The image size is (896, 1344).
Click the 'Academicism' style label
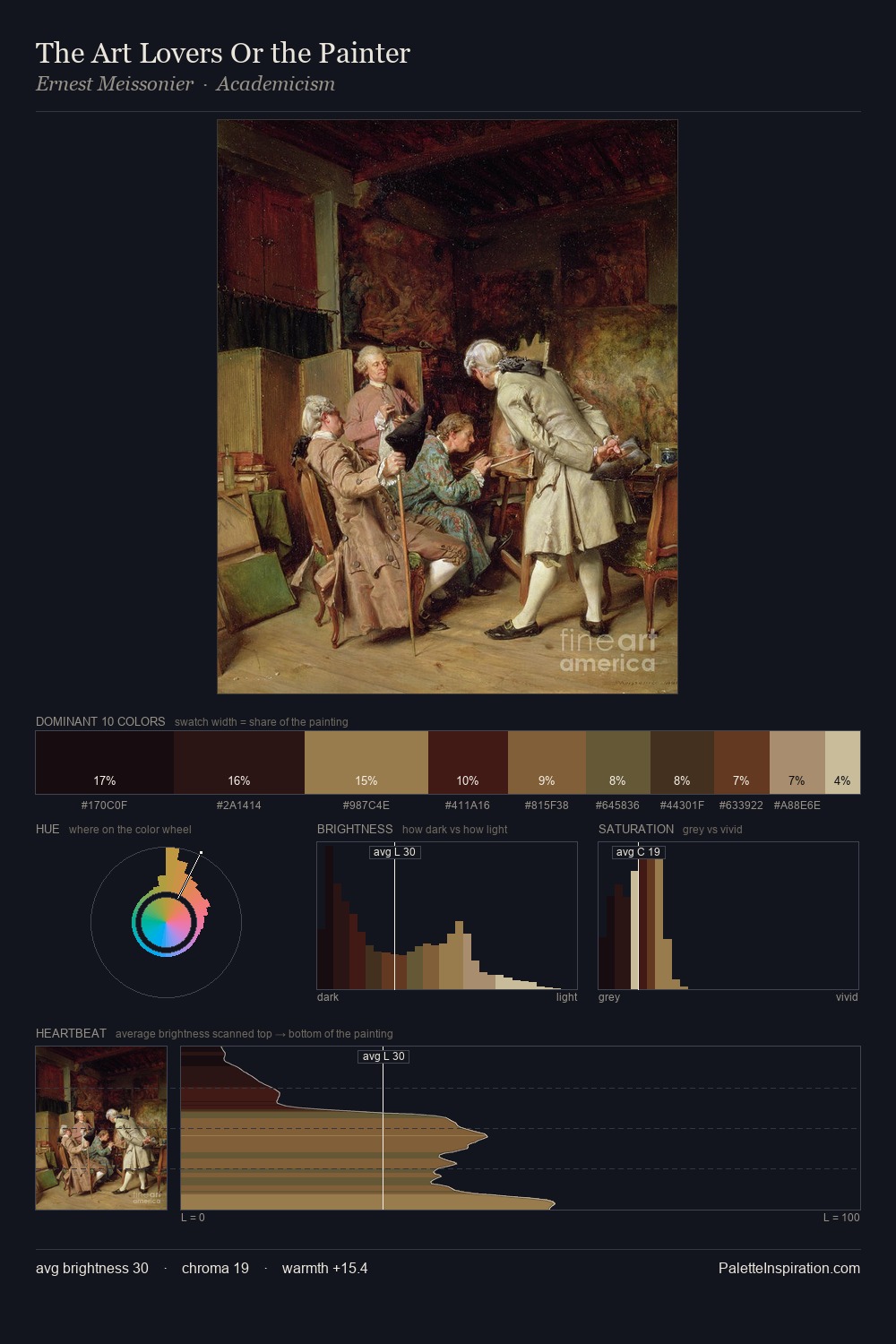coord(276,84)
